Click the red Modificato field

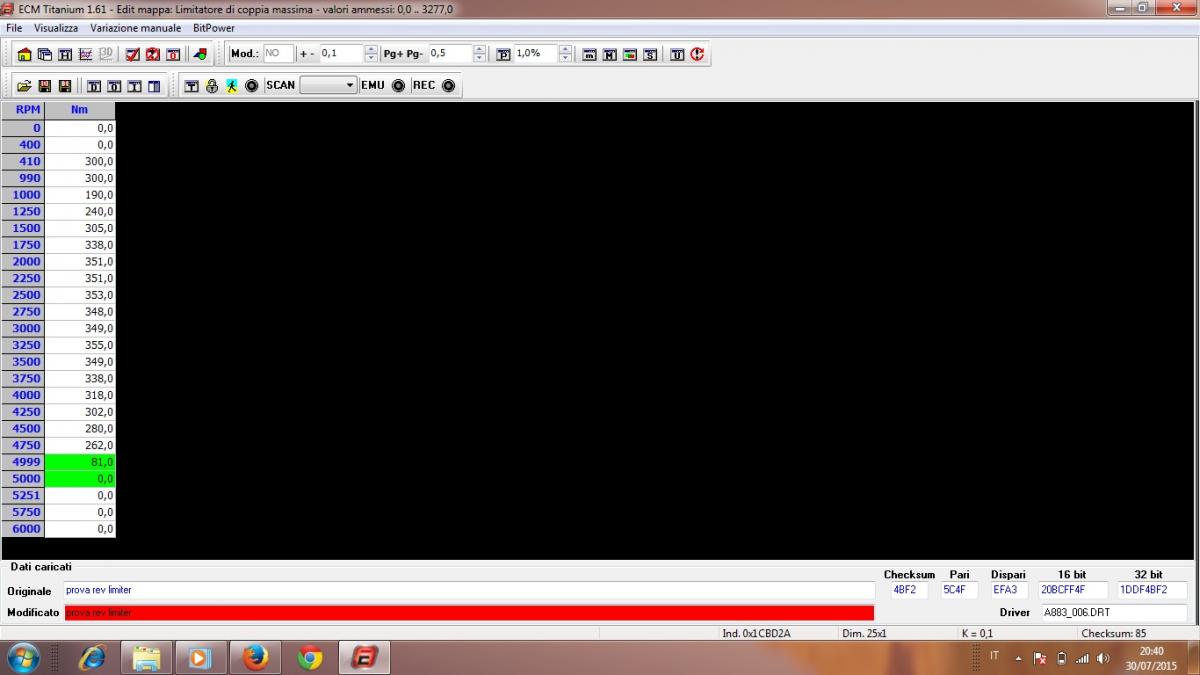[x=469, y=612]
